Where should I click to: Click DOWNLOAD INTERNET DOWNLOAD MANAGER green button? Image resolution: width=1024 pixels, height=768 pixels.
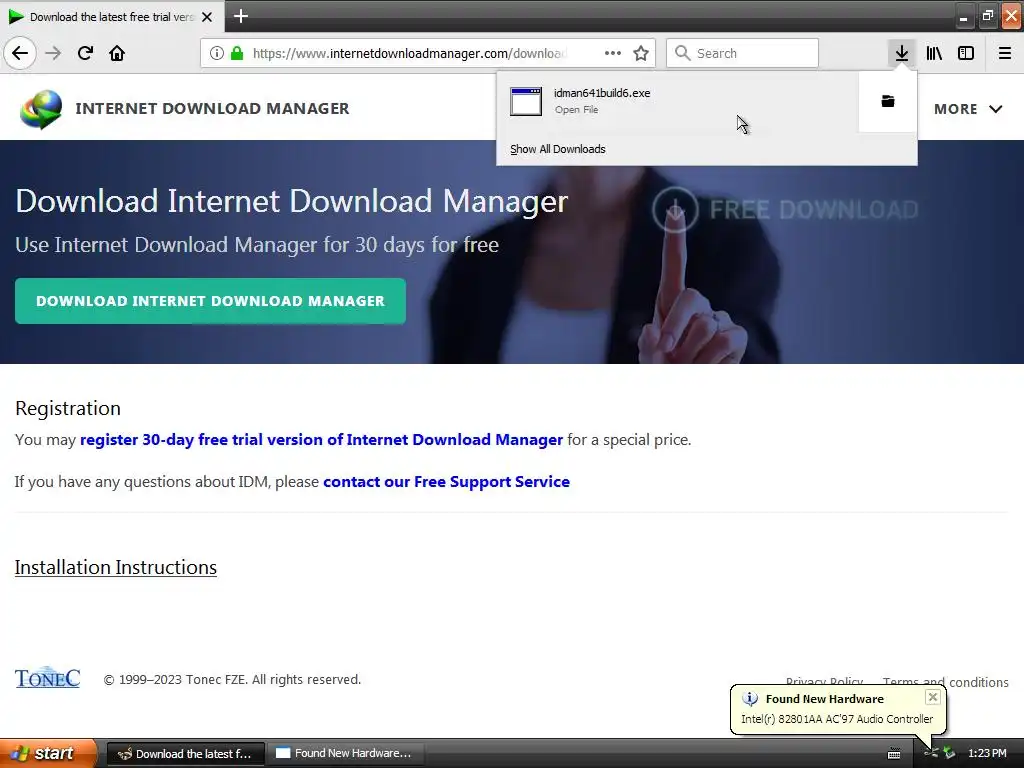point(210,301)
